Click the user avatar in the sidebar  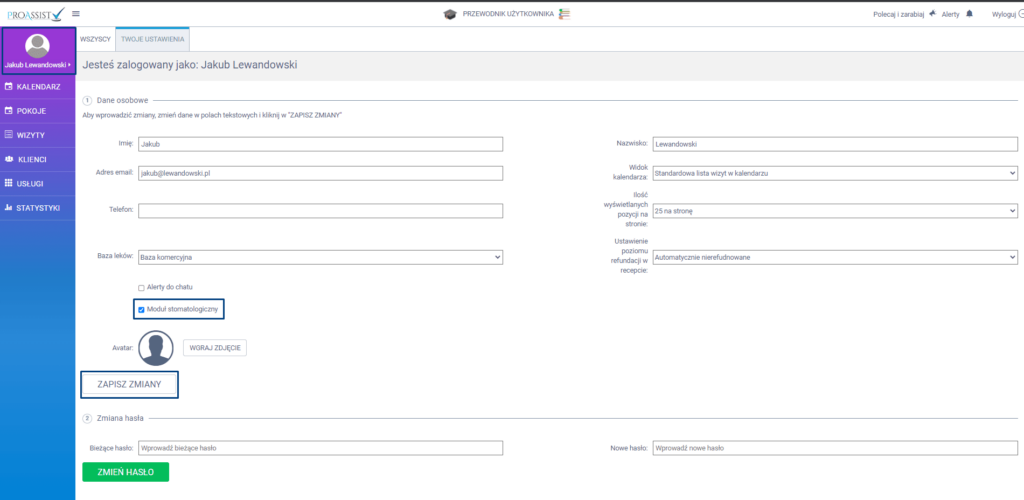37,45
